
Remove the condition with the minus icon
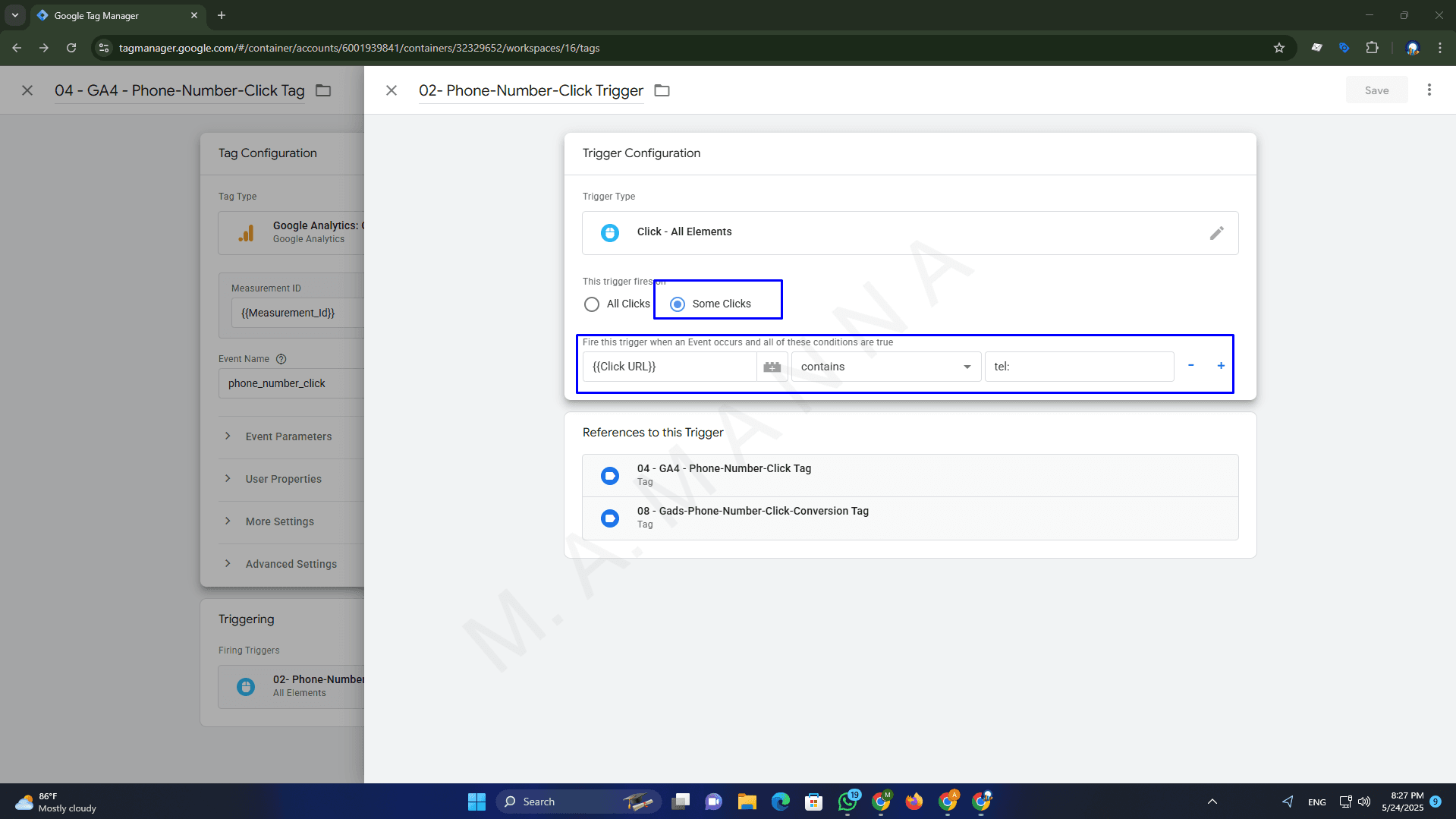[x=1190, y=366]
